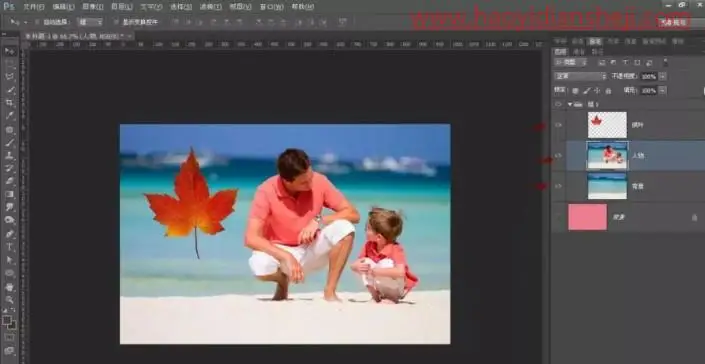Viewport: 705px width, 364px height.
Task: Click the pink layer thumbnail
Action: (x=587, y=217)
